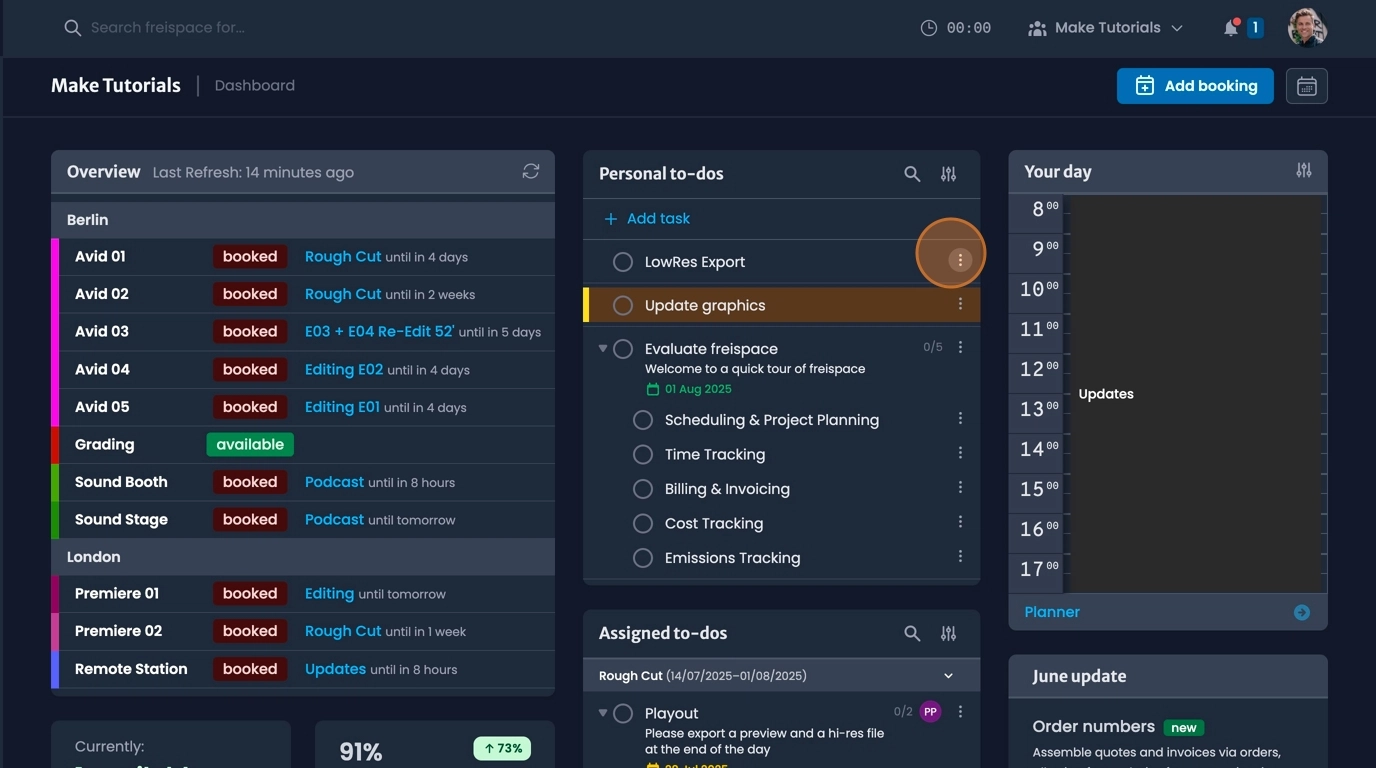Image resolution: width=1376 pixels, height=768 pixels.
Task: Check off the Update graphics task
Action: (624, 304)
